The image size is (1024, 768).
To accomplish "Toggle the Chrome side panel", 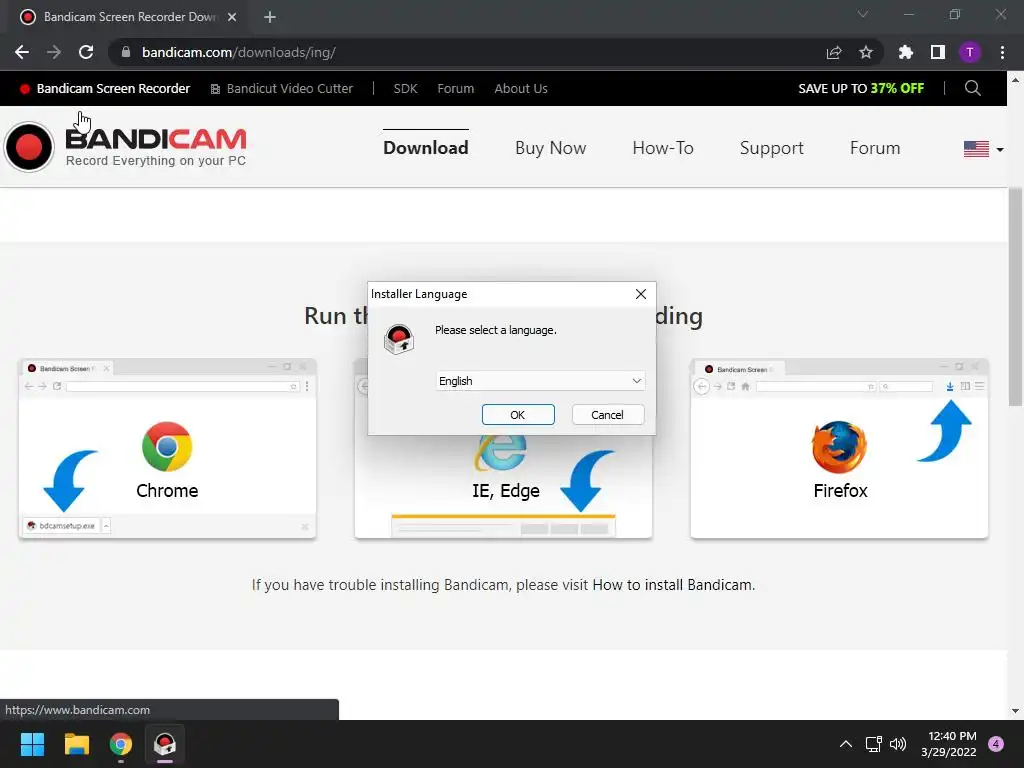I will click(x=938, y=52).
